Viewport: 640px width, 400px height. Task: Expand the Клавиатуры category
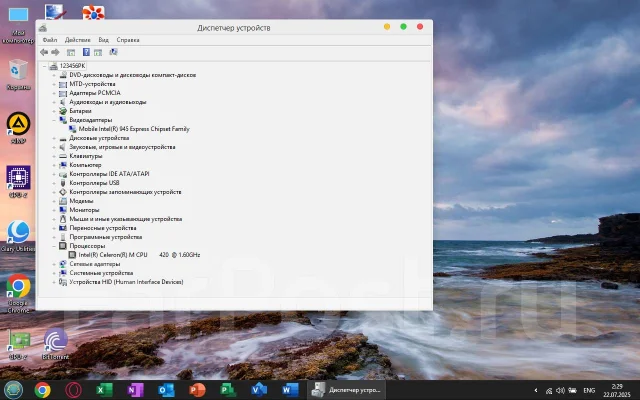tap(54, 156)
